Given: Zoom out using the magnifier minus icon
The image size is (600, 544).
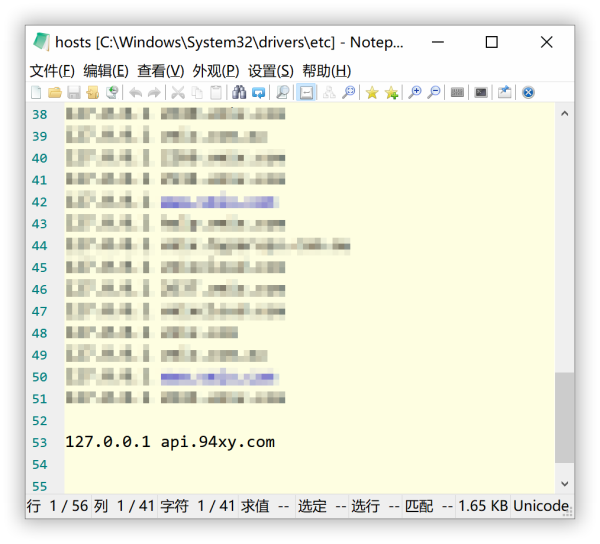Looking at the screenshot, I should tap(434, 92).
